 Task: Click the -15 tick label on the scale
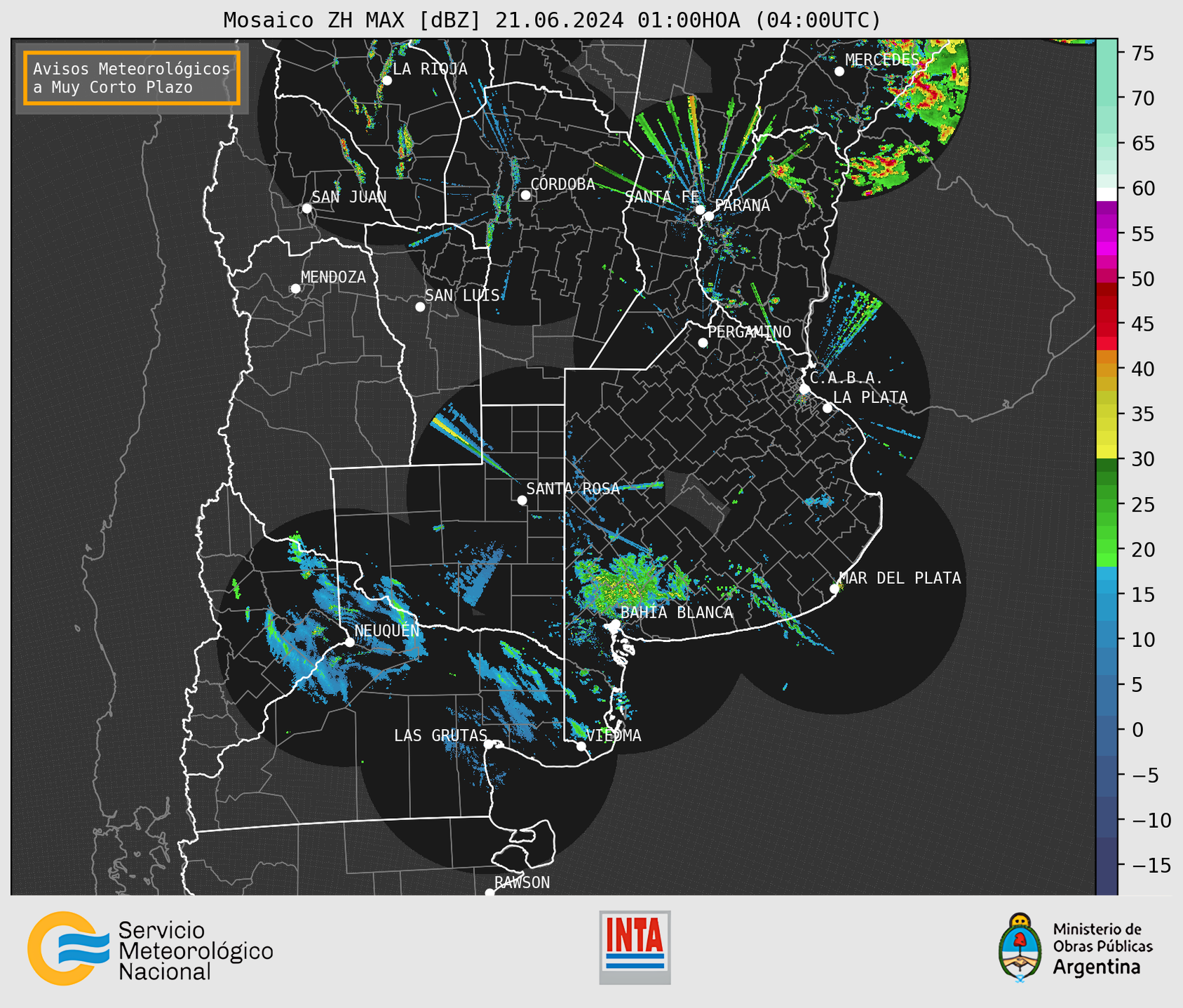click(1151, 866)
